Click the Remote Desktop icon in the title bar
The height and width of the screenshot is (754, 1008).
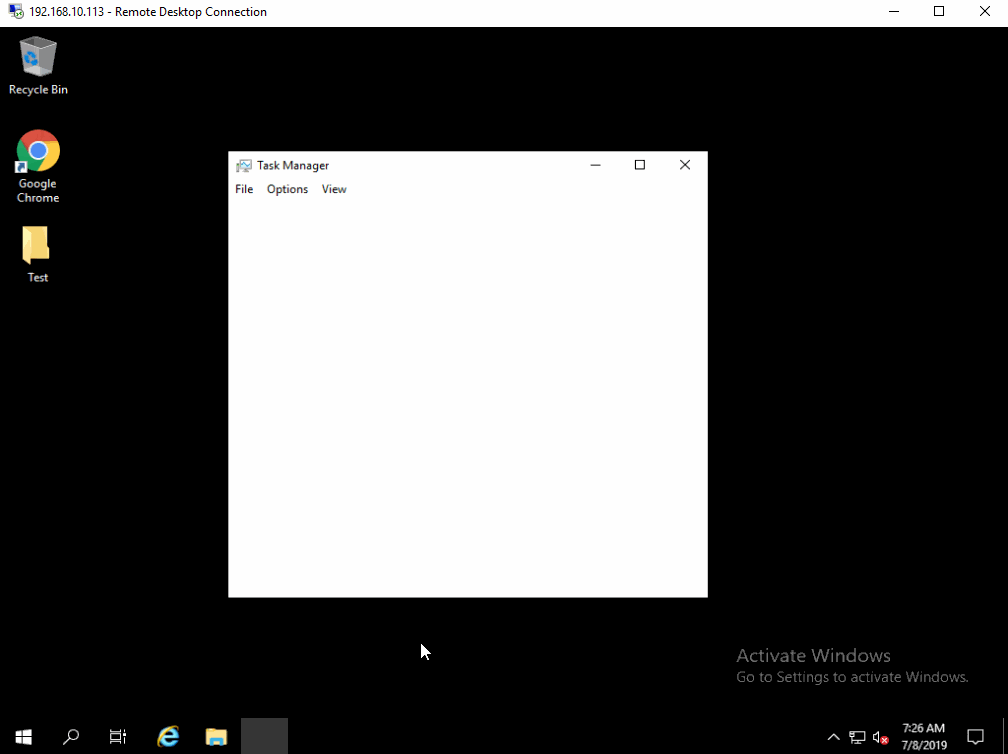pos(12,11)
